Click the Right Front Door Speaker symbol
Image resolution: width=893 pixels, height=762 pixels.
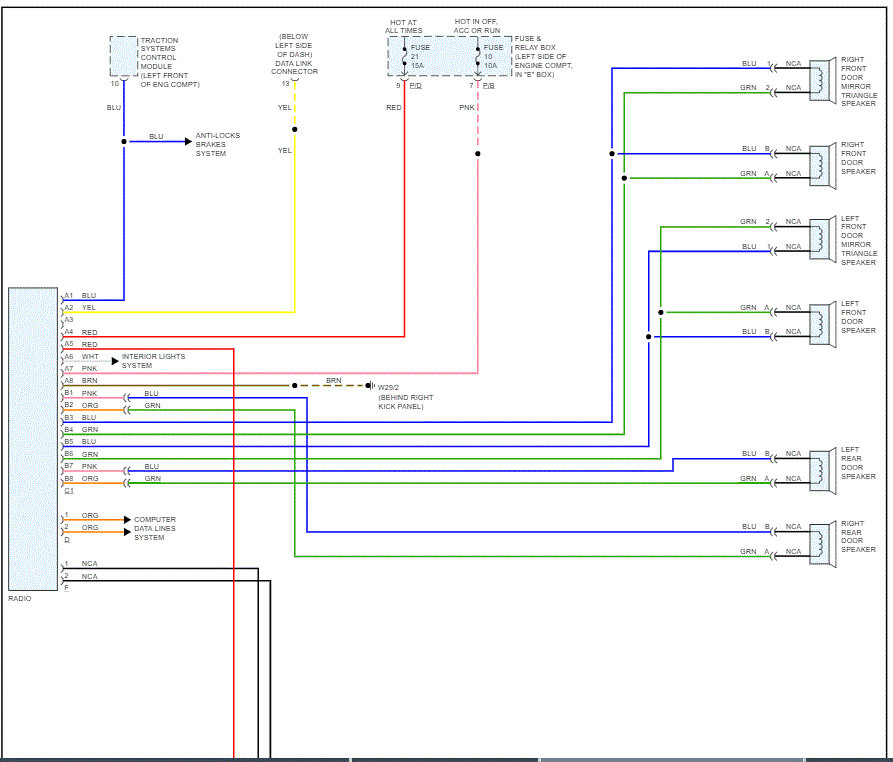(822, 166)
